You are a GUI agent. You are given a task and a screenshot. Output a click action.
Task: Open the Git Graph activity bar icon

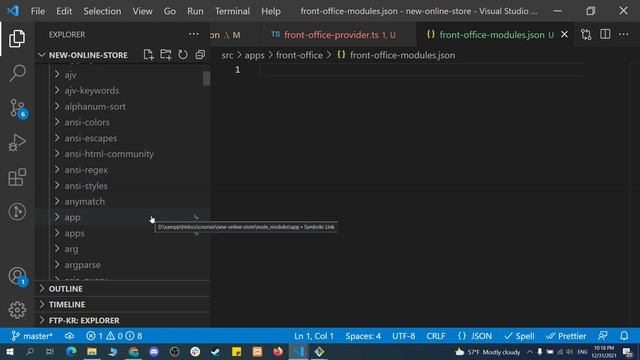point(17,211)
